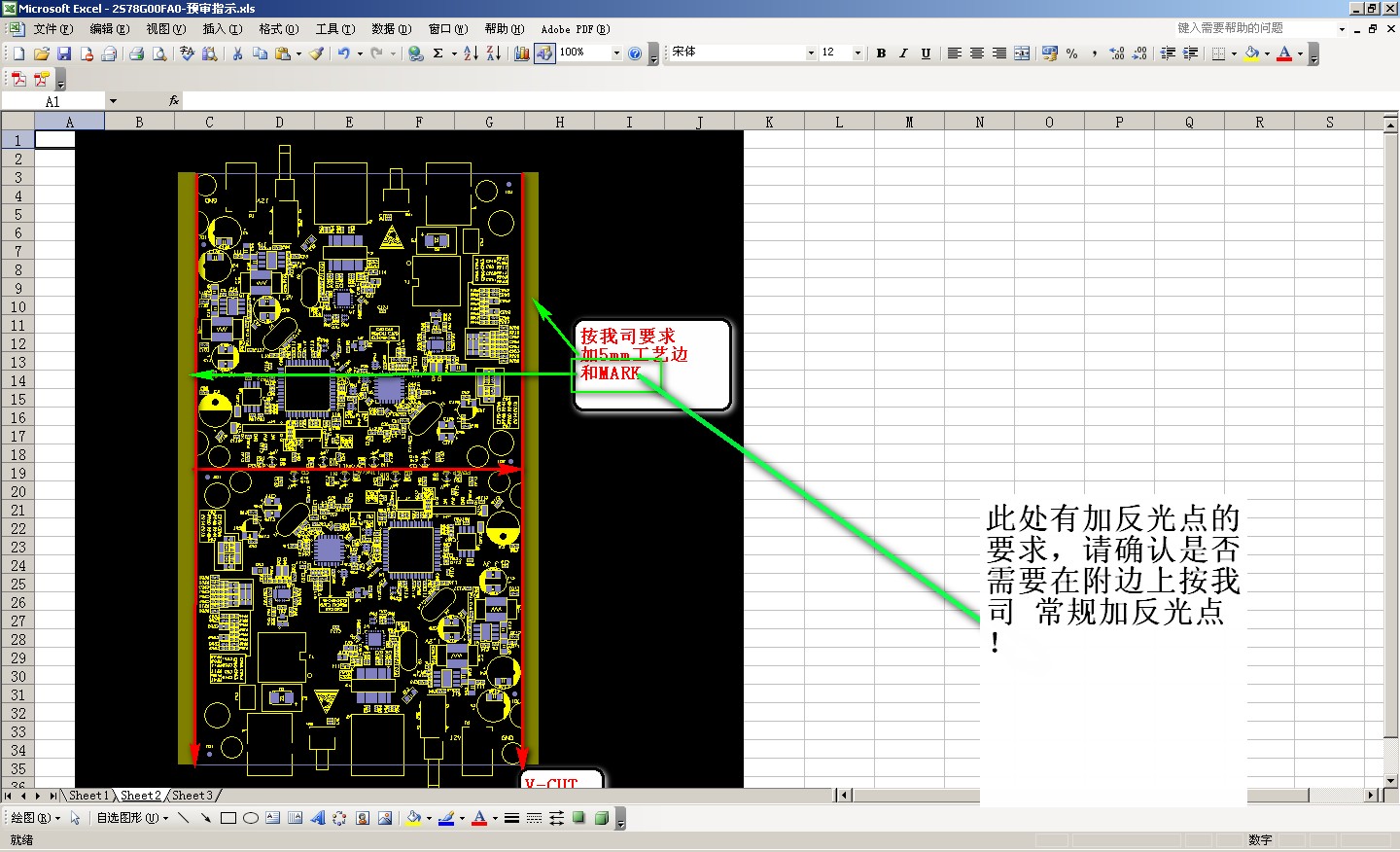Open a file with folder icon
The image size is (1400, 852).
click(x=41, y=53)
